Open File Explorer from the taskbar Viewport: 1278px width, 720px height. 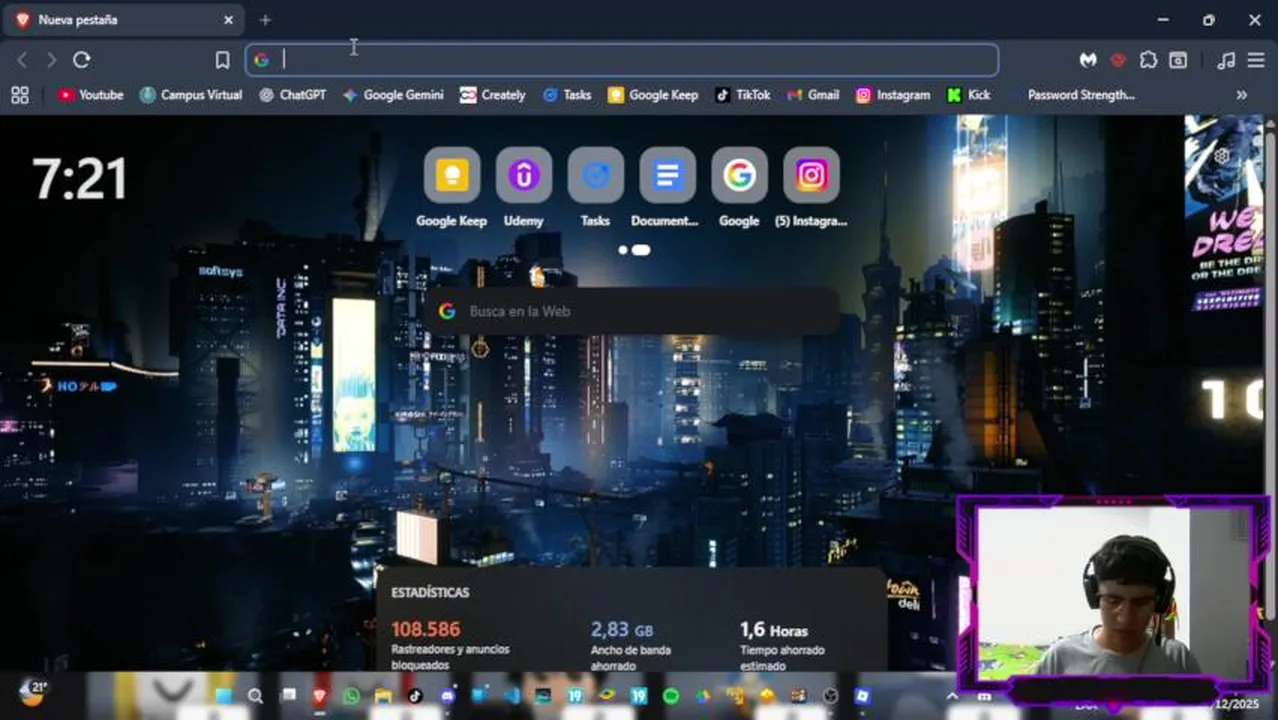click(383, 696)
